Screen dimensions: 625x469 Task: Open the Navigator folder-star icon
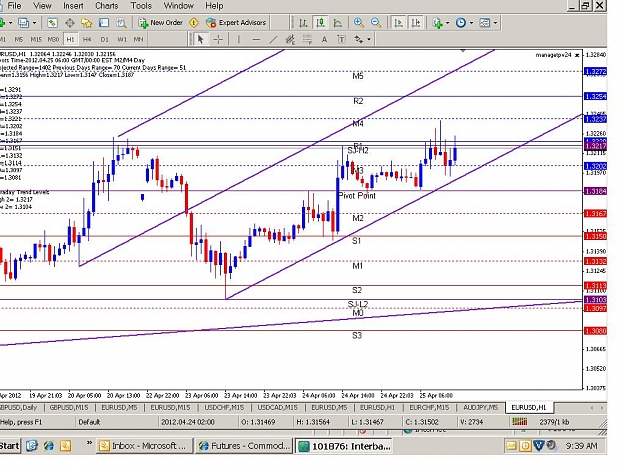point(86,23)
